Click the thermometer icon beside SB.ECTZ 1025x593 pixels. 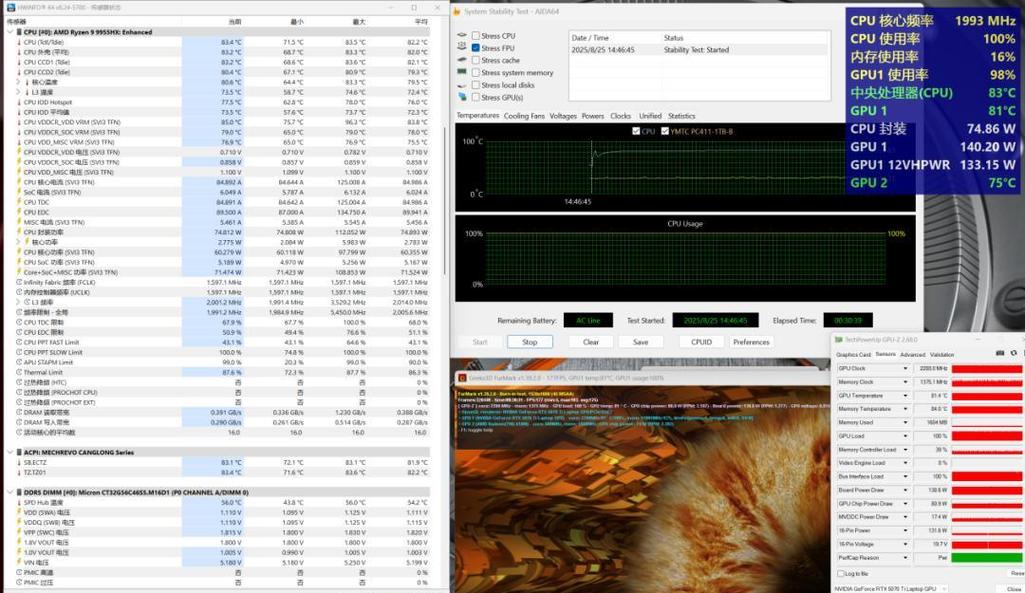pyautogui.click(x=19, y=462)
